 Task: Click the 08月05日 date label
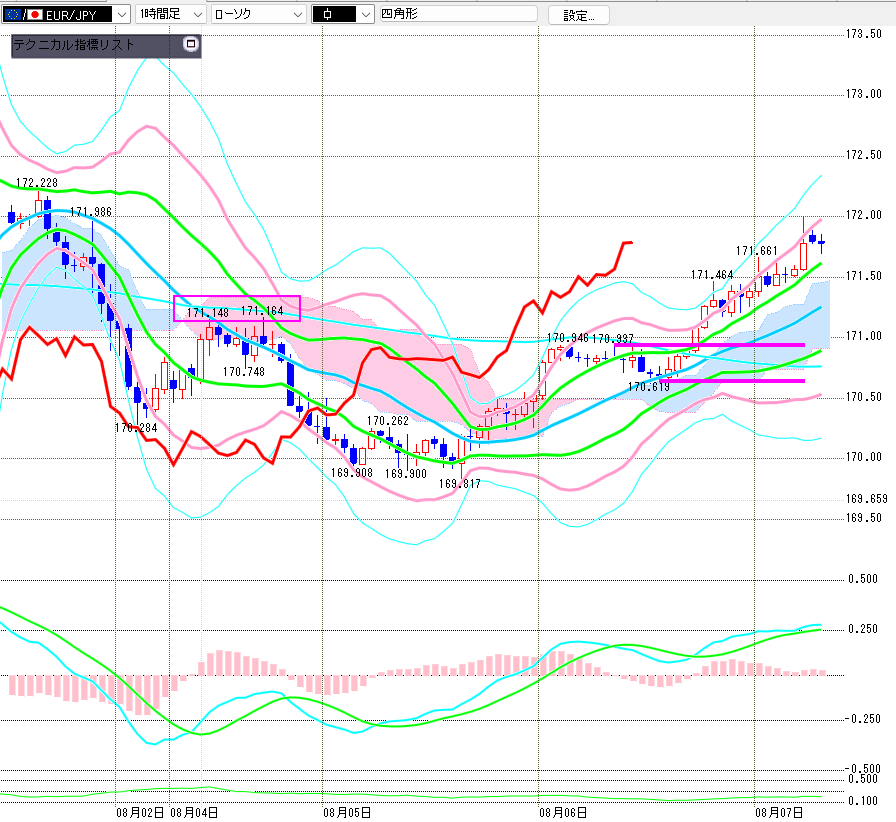click(x=347, y=812)
